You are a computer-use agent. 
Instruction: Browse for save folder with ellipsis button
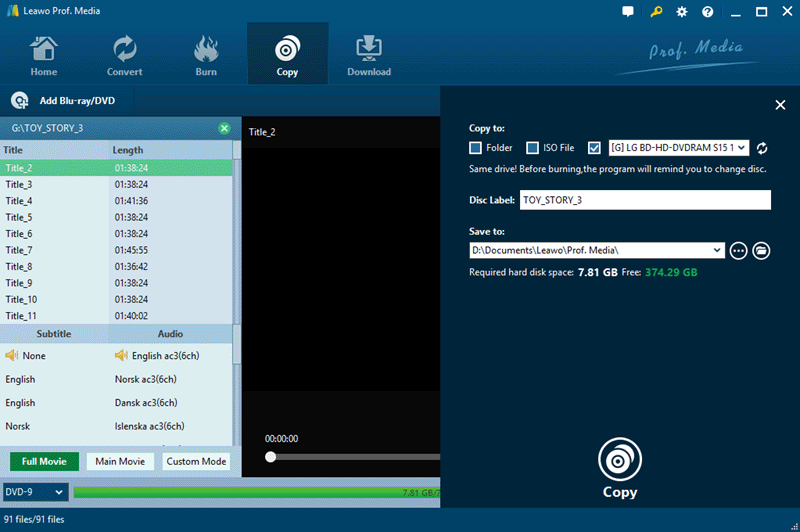tap(738, 250)
